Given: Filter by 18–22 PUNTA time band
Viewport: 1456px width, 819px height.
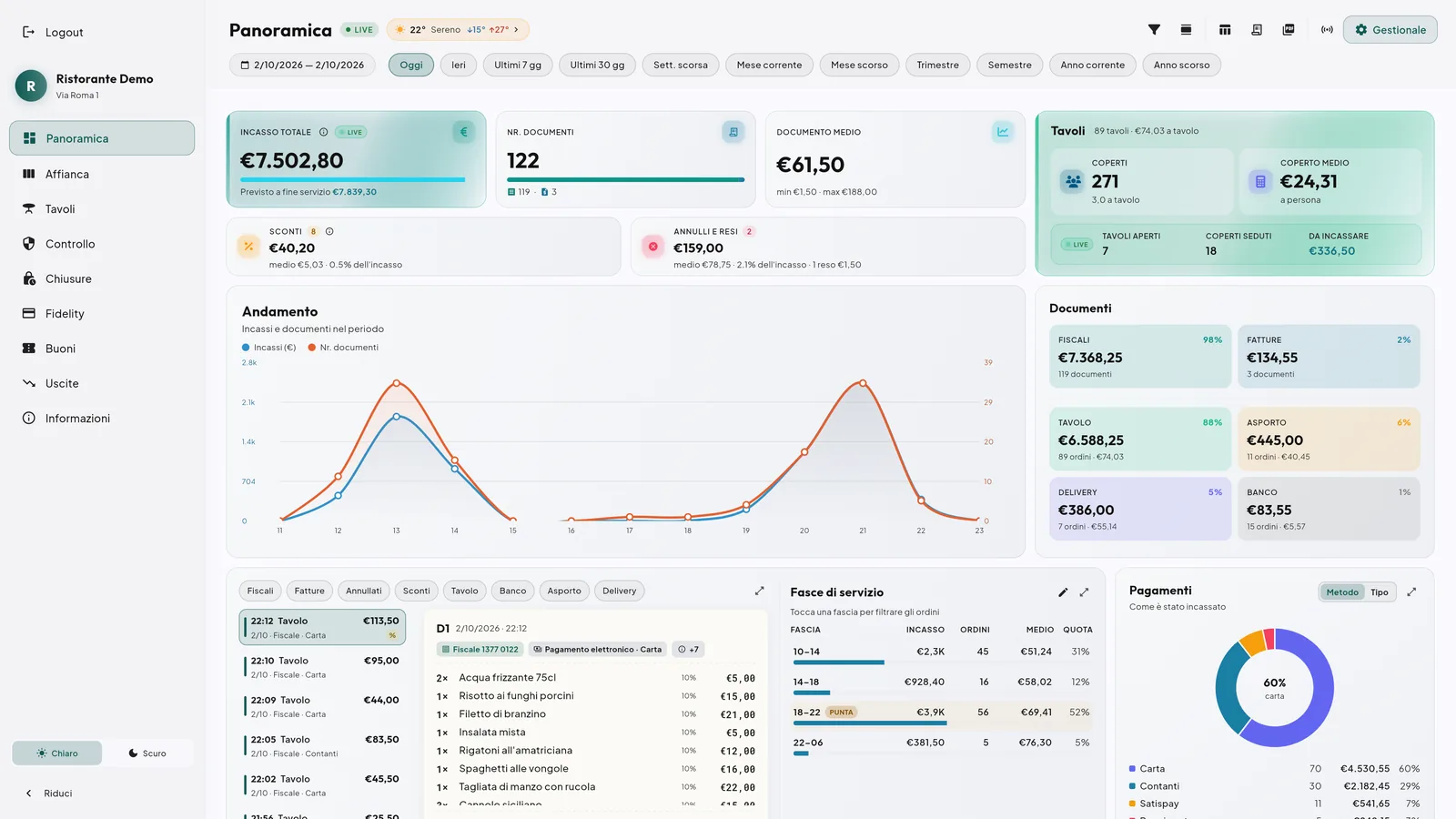Looking at the screenshot, I should [x=942, y=713].
